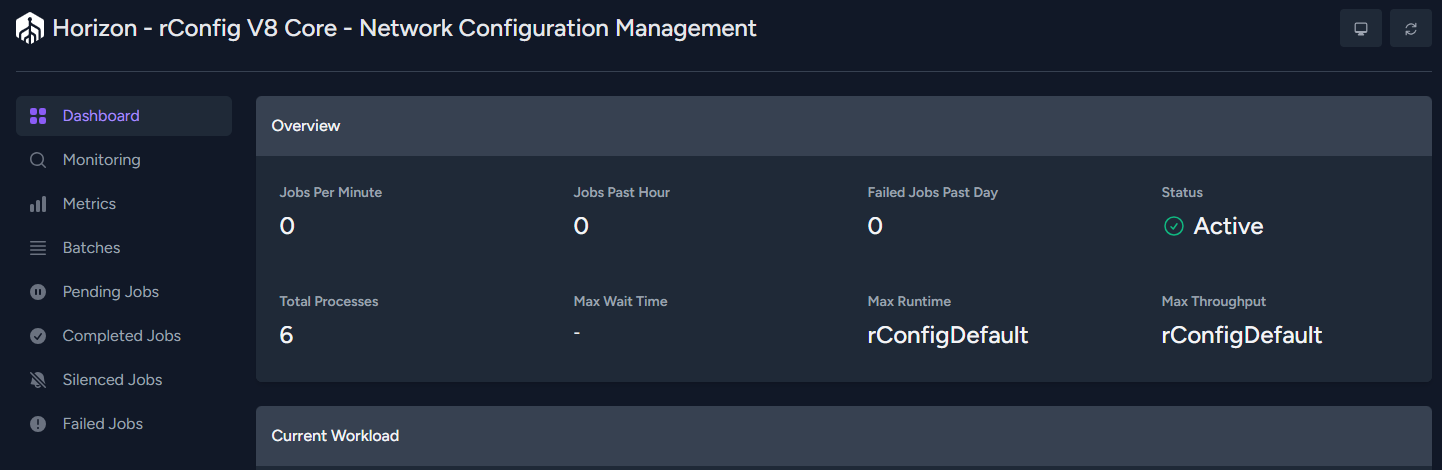This screenshot has height=470, width=1442.
Task: Click the Max Throughput label
Action: [x=1214, y=301]
